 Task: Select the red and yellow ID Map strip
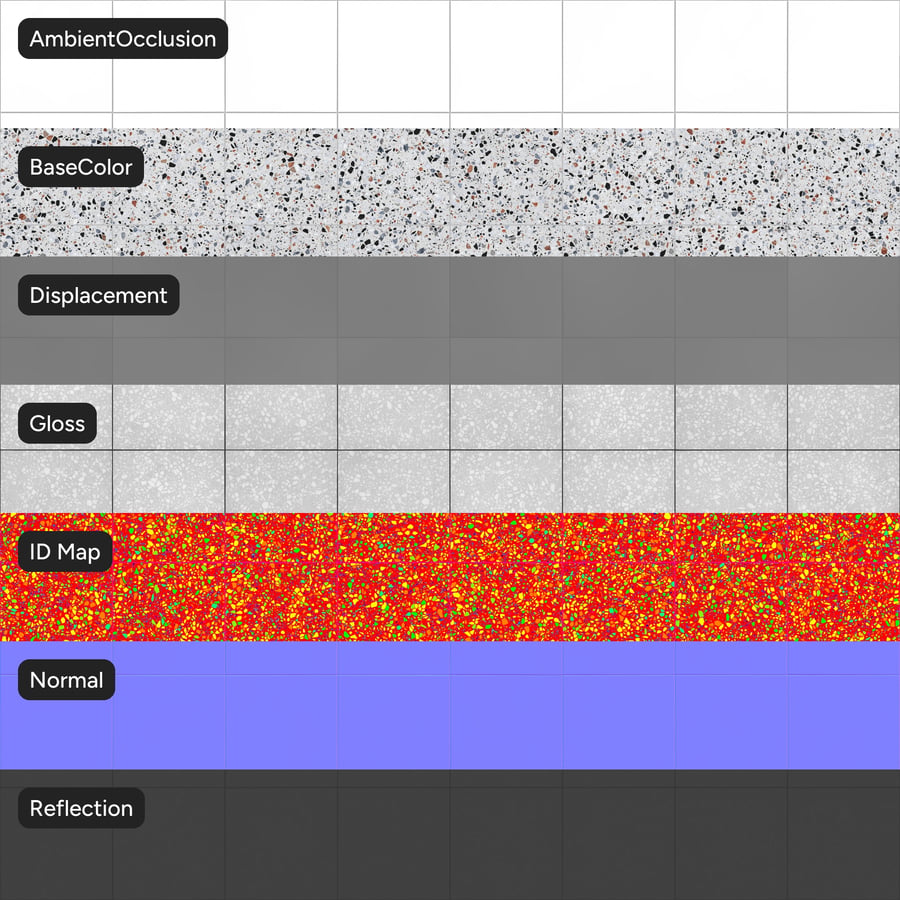[450, 577]
